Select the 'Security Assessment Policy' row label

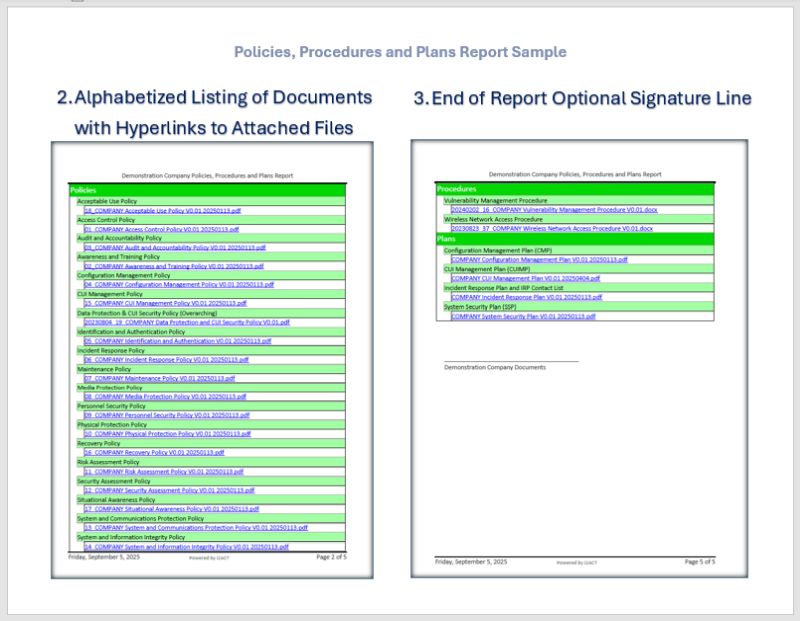(x=114, y=481)
